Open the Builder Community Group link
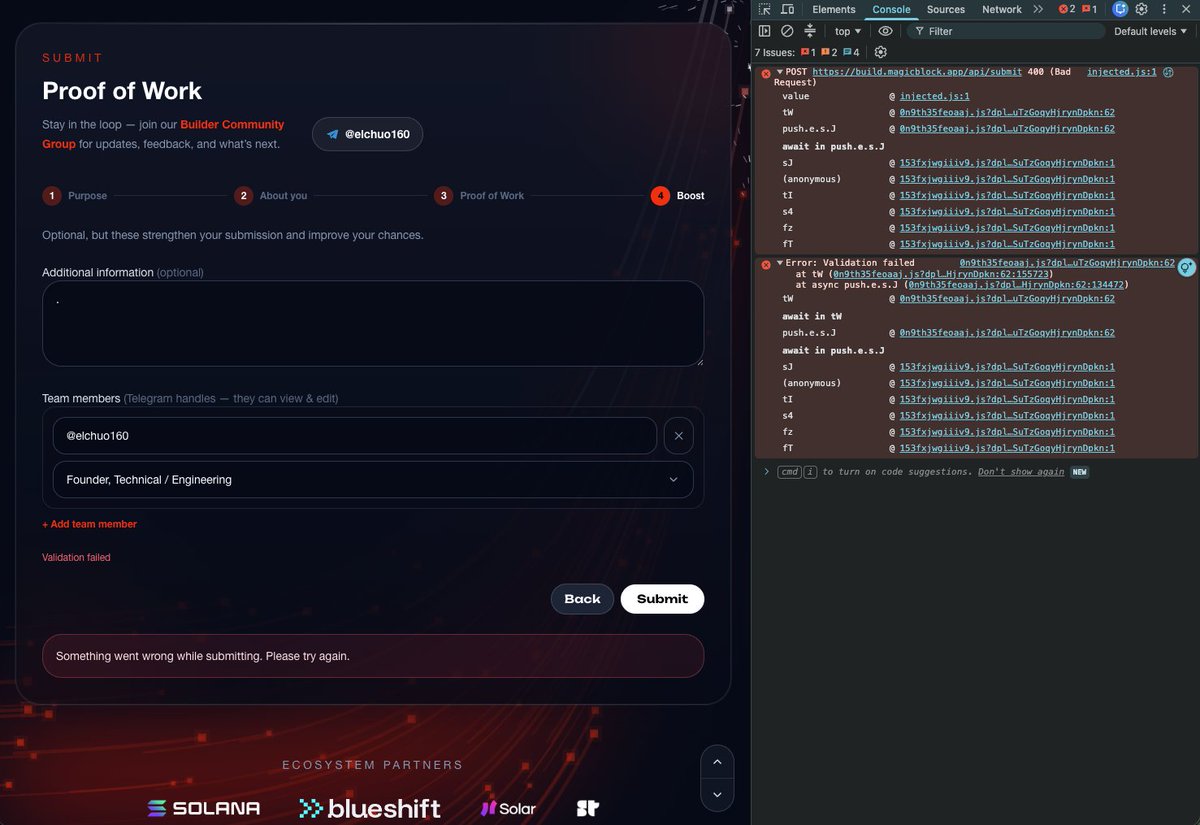This screenshot has width=1200, height=825. [163, 134]
